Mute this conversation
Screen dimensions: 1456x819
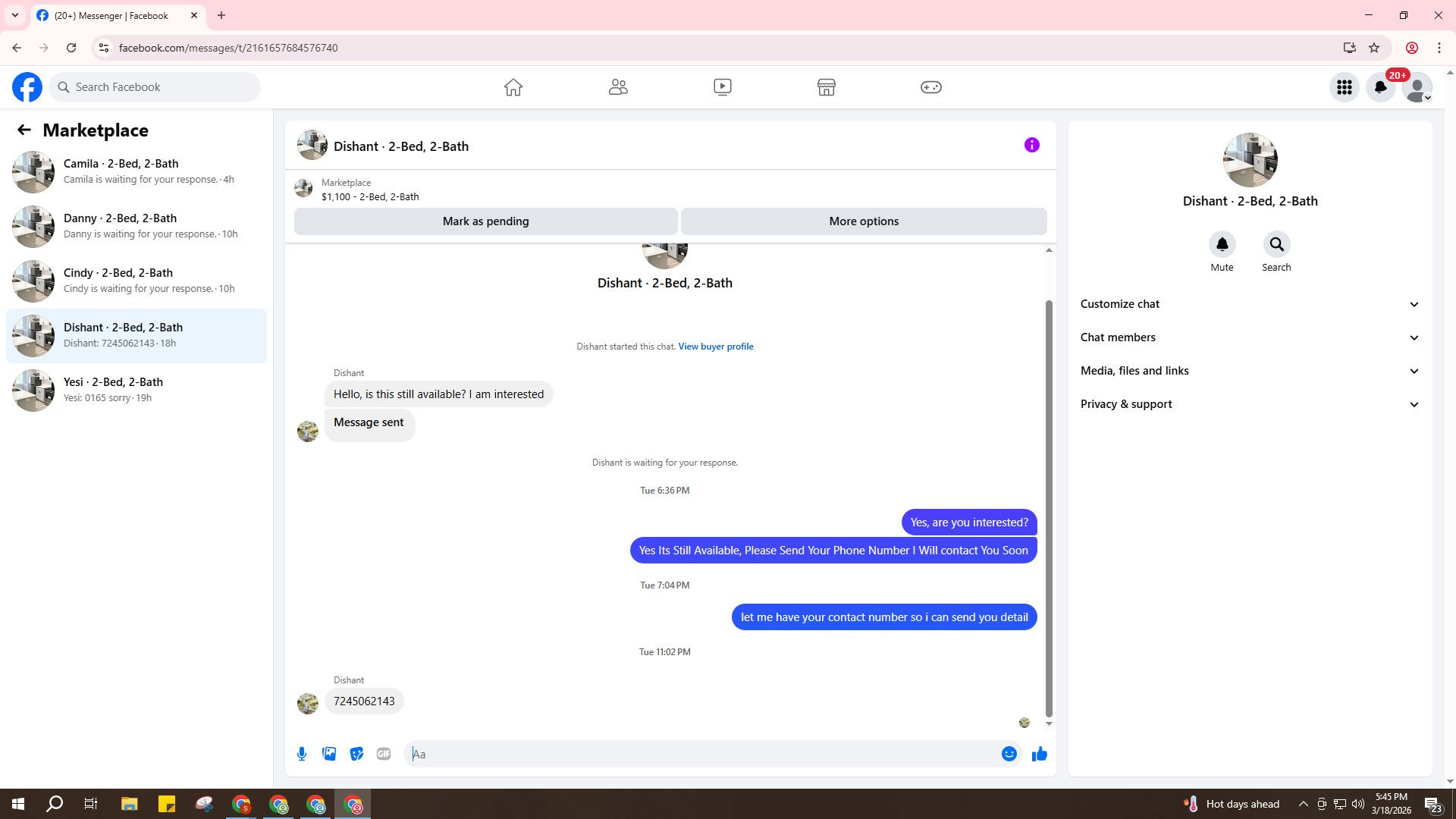coord(1222,245)
